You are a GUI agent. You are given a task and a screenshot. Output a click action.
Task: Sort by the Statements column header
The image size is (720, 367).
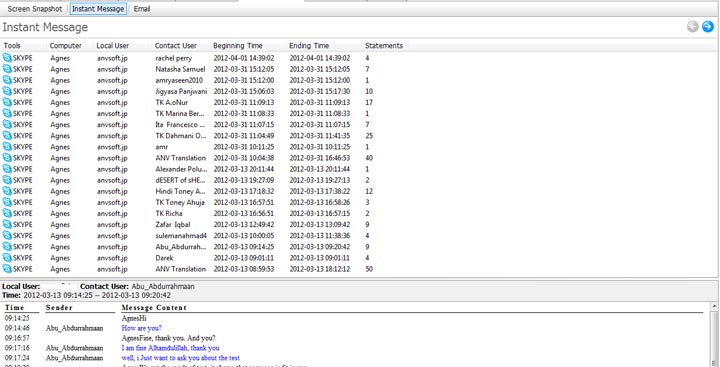(x=384, y=45)
